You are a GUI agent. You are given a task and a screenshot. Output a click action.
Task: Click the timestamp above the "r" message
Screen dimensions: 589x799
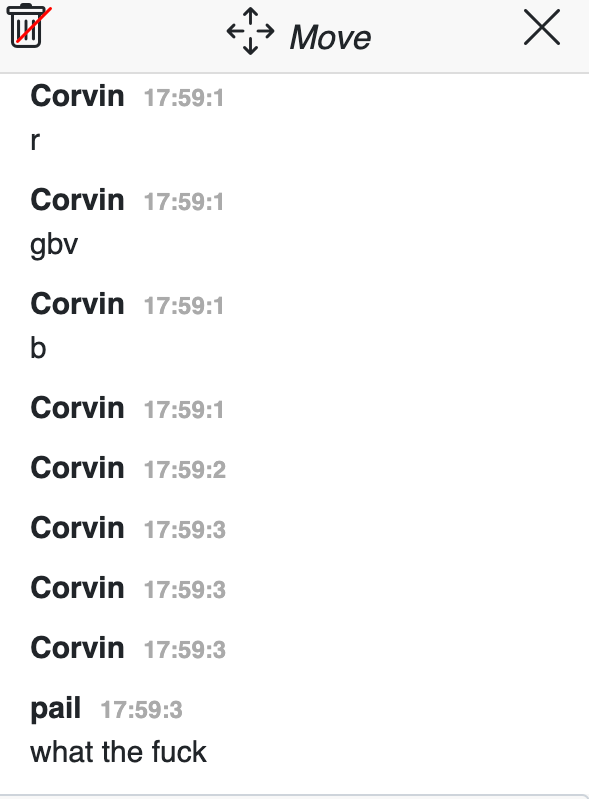coord(183,98)
